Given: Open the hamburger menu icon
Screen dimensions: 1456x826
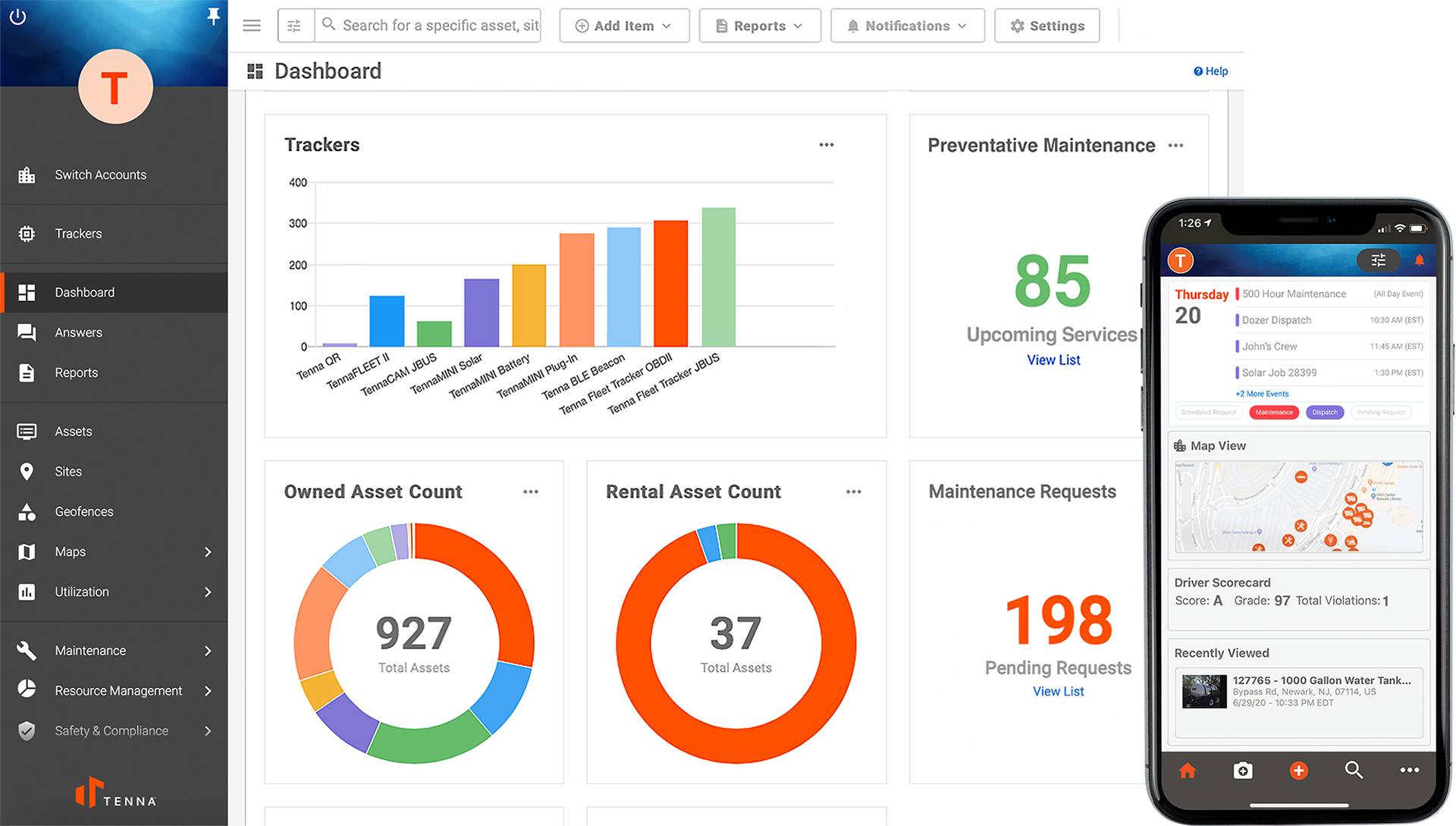Looking at the screenshot, I should [252, 26].
